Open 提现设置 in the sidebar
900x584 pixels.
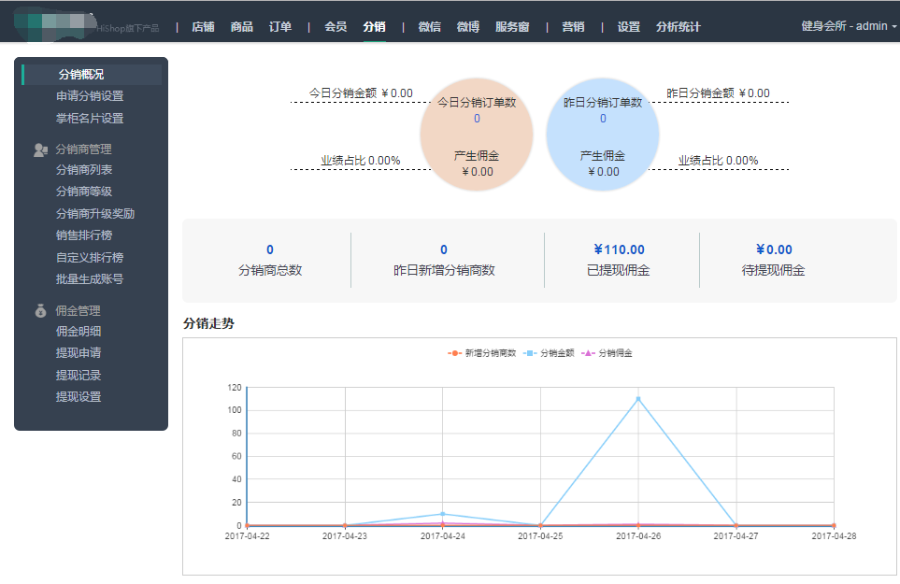click(x=78, y=397)
